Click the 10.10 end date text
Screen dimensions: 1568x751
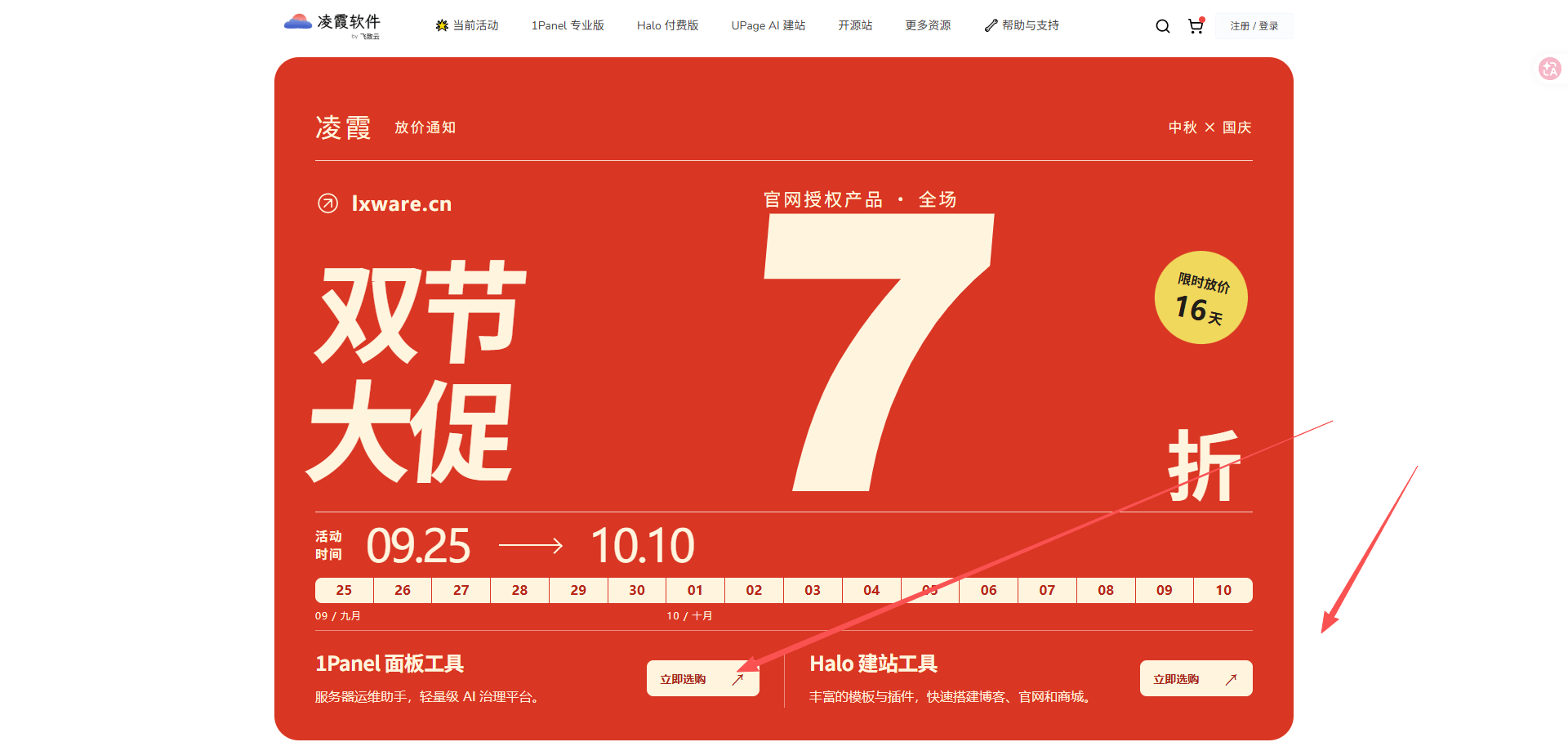pyautogui.click(x=643, y=546)
